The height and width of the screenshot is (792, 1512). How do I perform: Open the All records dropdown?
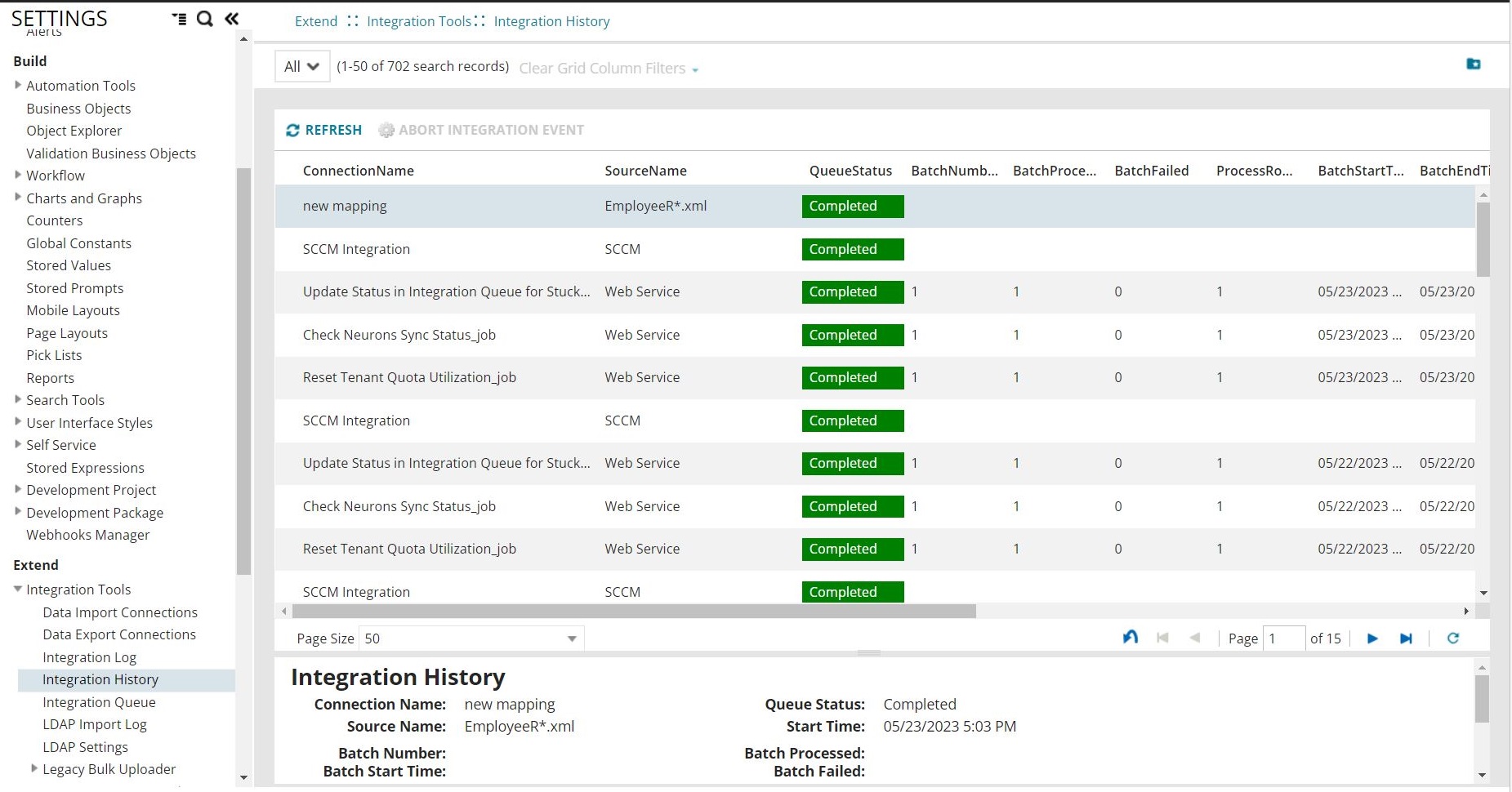coord(301,66)
